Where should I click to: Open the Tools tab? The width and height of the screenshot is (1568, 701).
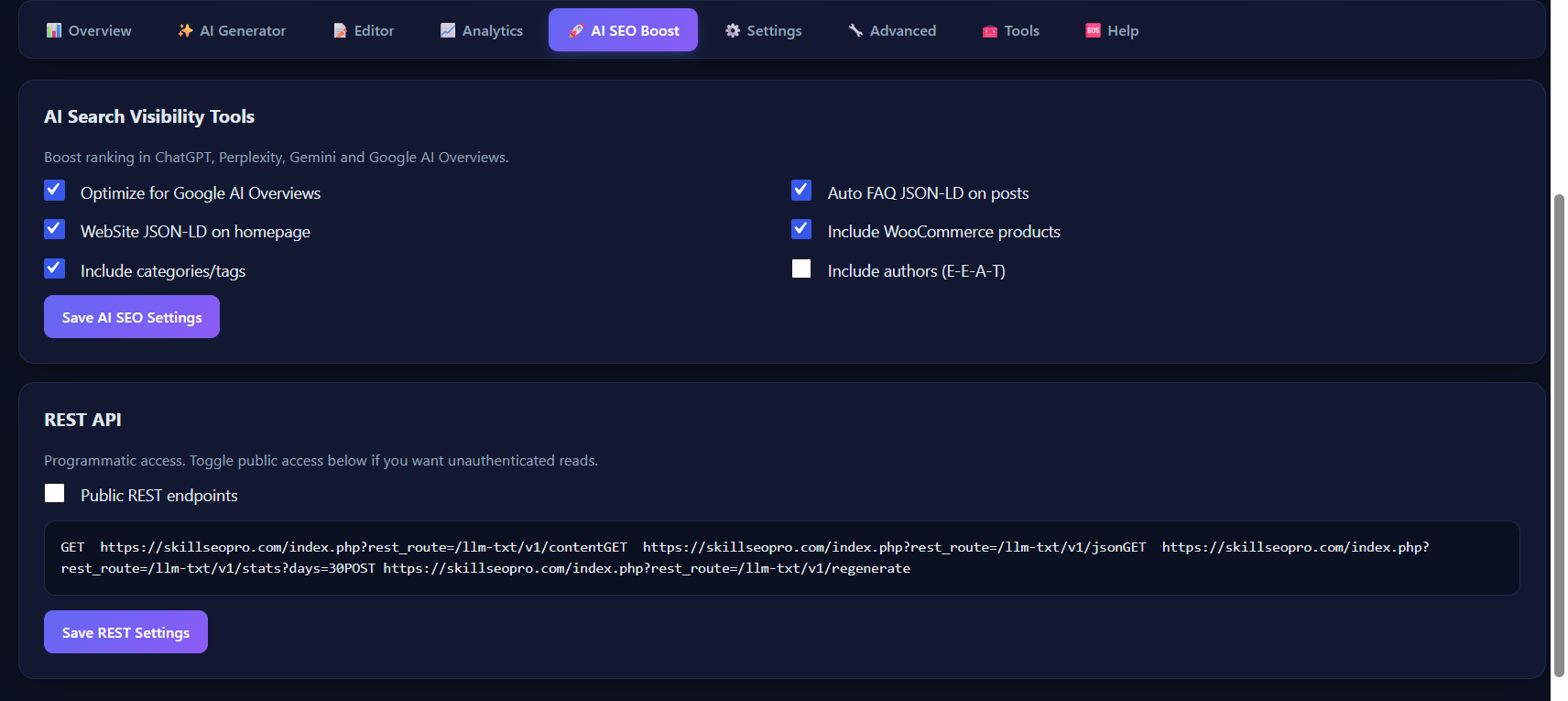(1011, 30)
